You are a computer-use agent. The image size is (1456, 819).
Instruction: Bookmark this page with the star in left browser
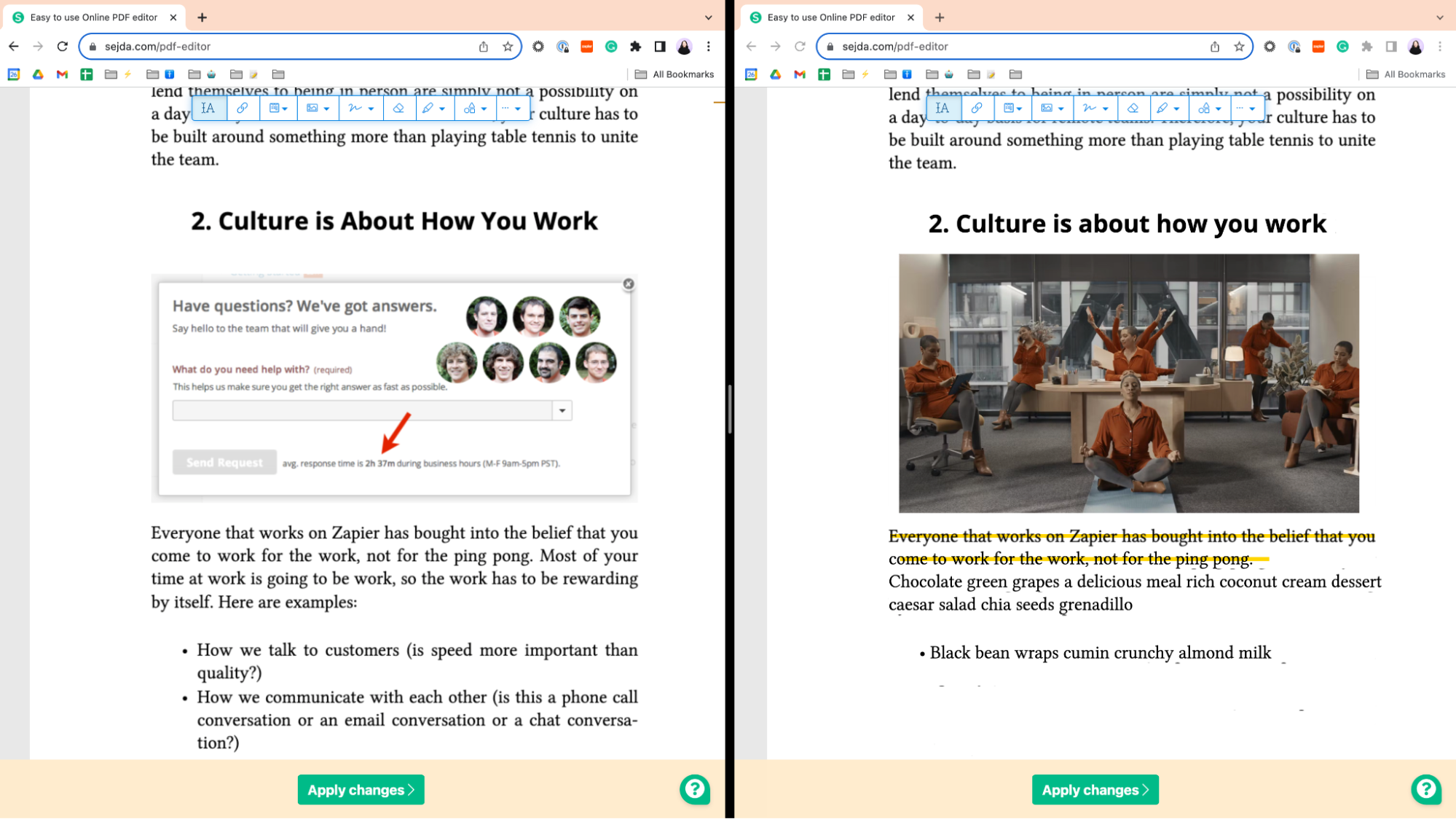pyautogui.click(x=508, y=47)
